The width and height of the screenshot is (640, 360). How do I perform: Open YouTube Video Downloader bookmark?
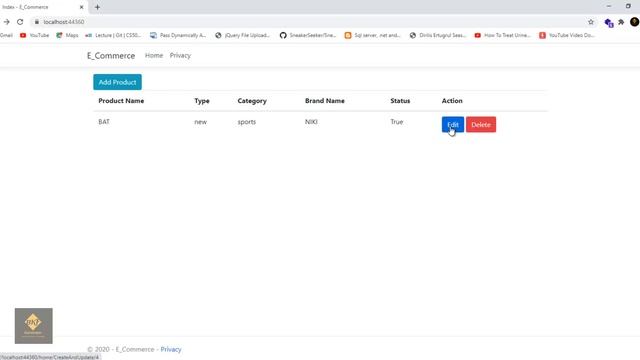tap(567, 36)
